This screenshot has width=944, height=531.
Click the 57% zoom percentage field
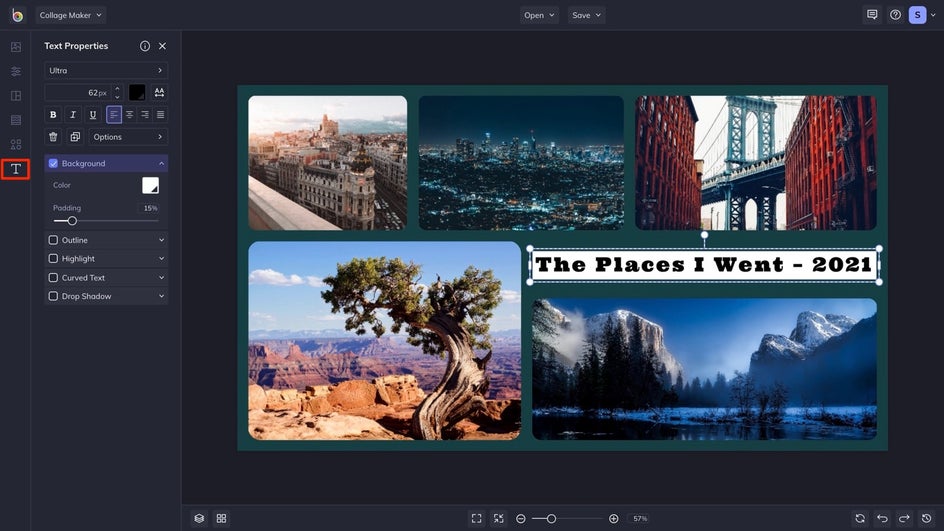640,518
